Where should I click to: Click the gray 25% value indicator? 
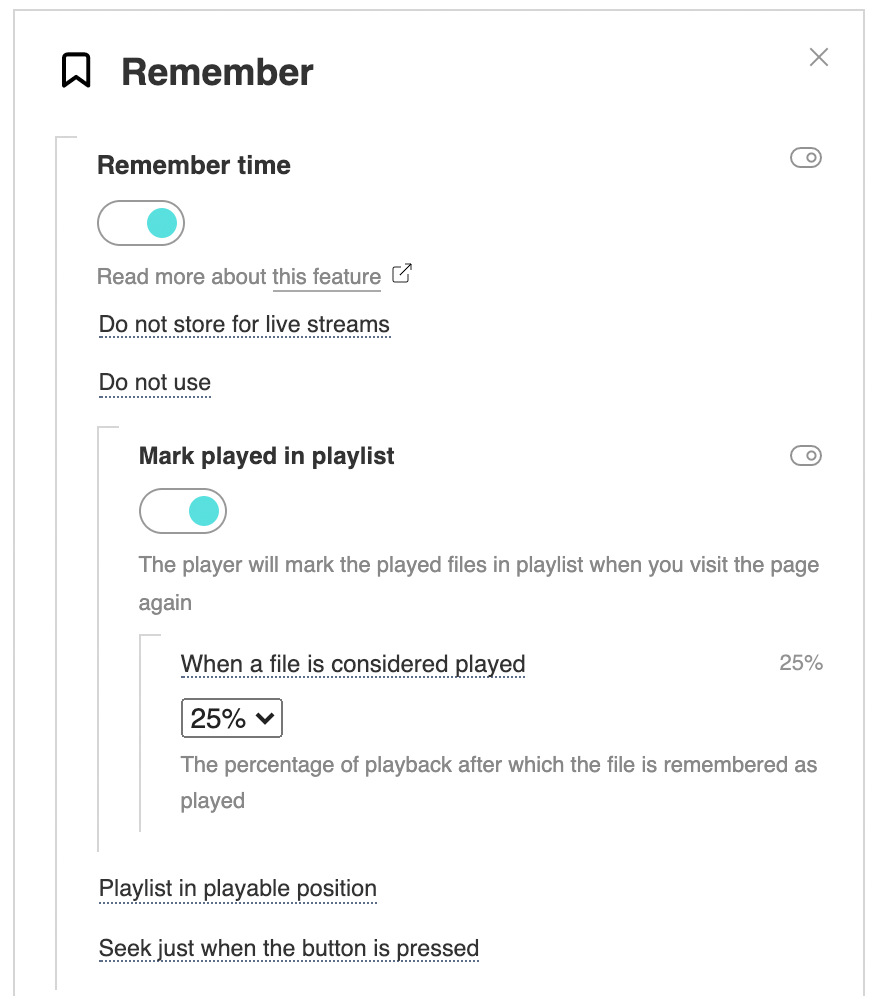point(800,663)
